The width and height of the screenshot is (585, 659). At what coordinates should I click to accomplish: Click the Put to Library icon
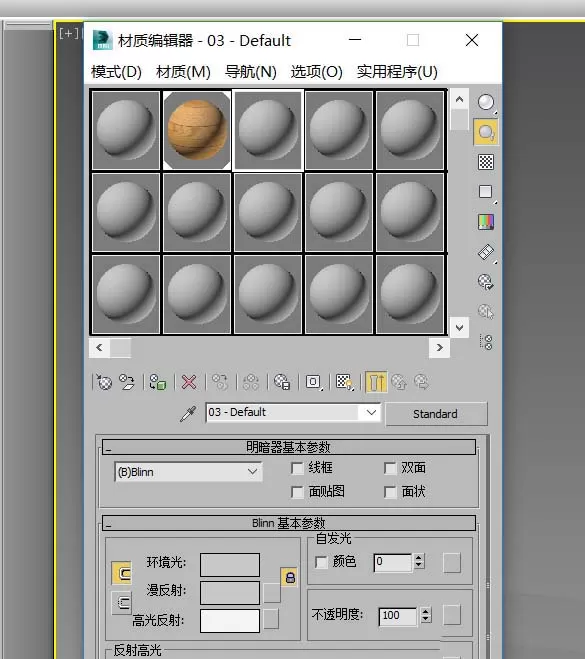282,382
